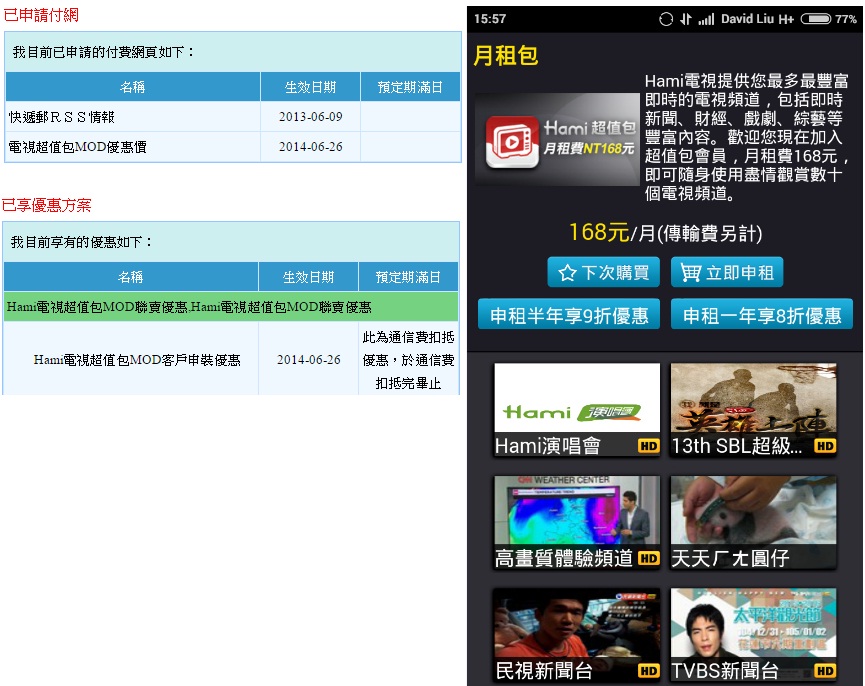Tap the HD badge on 13th SBL超級
This screenshot has height=686, width=865.
[x=825, y=446]
